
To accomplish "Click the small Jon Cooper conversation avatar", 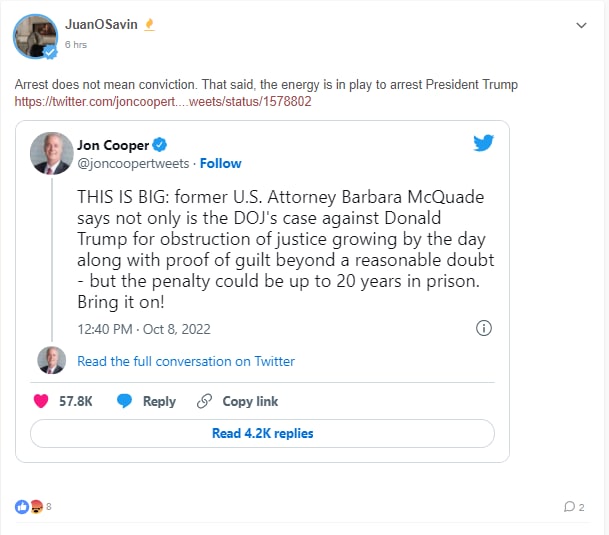I will coord(52,360).
